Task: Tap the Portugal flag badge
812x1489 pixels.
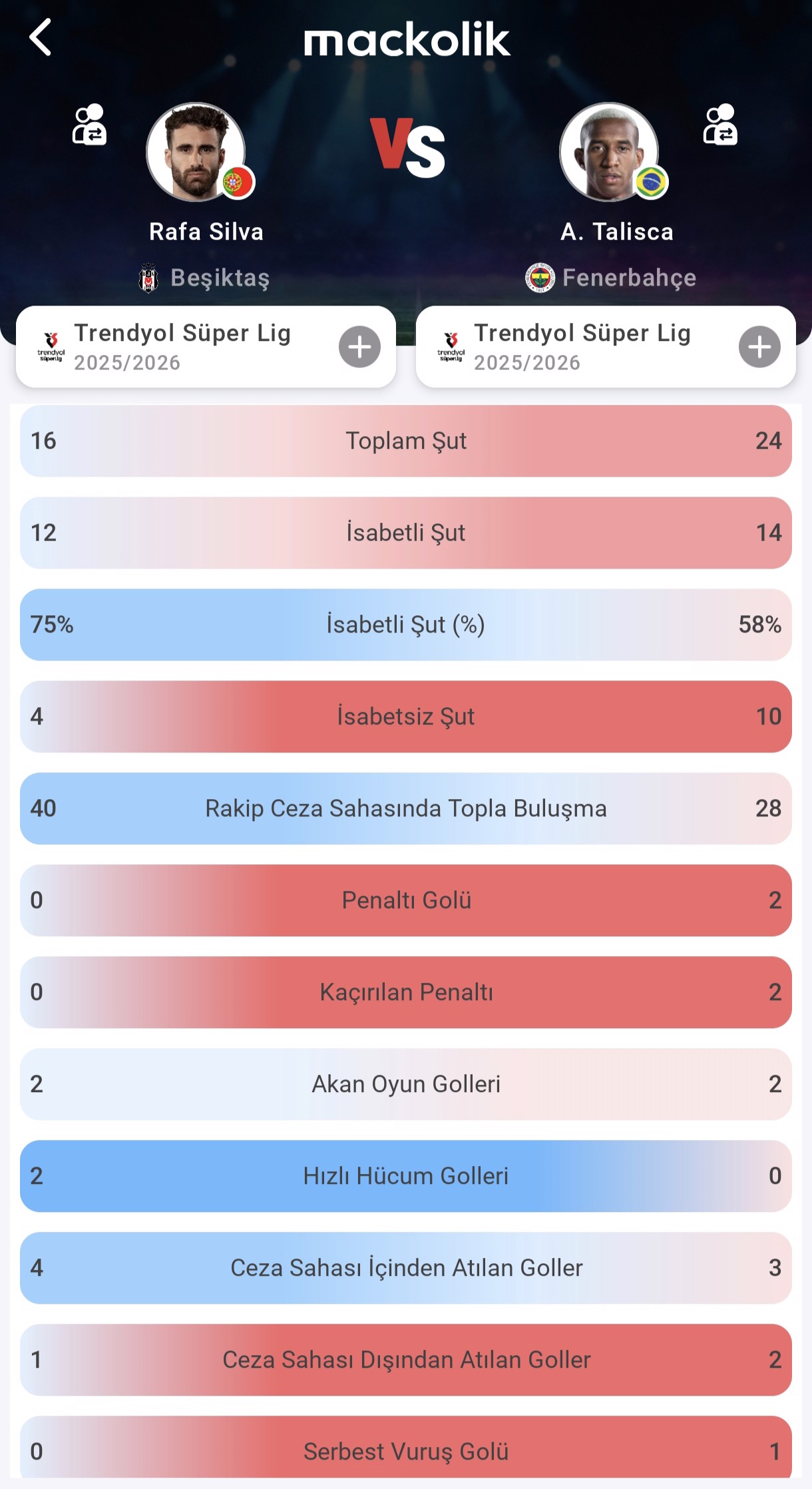Action: (x=238, y=182)
